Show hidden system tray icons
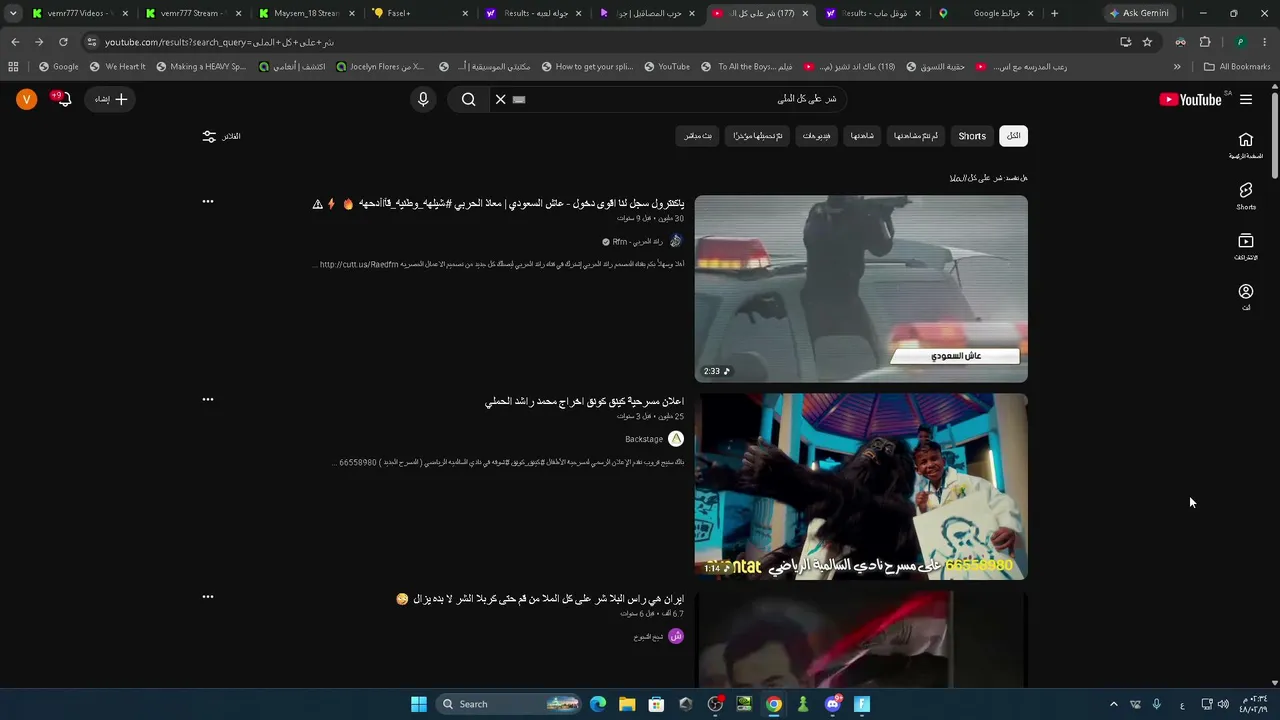Viewport: 1280px width, 720px height. coord(1114,704)
